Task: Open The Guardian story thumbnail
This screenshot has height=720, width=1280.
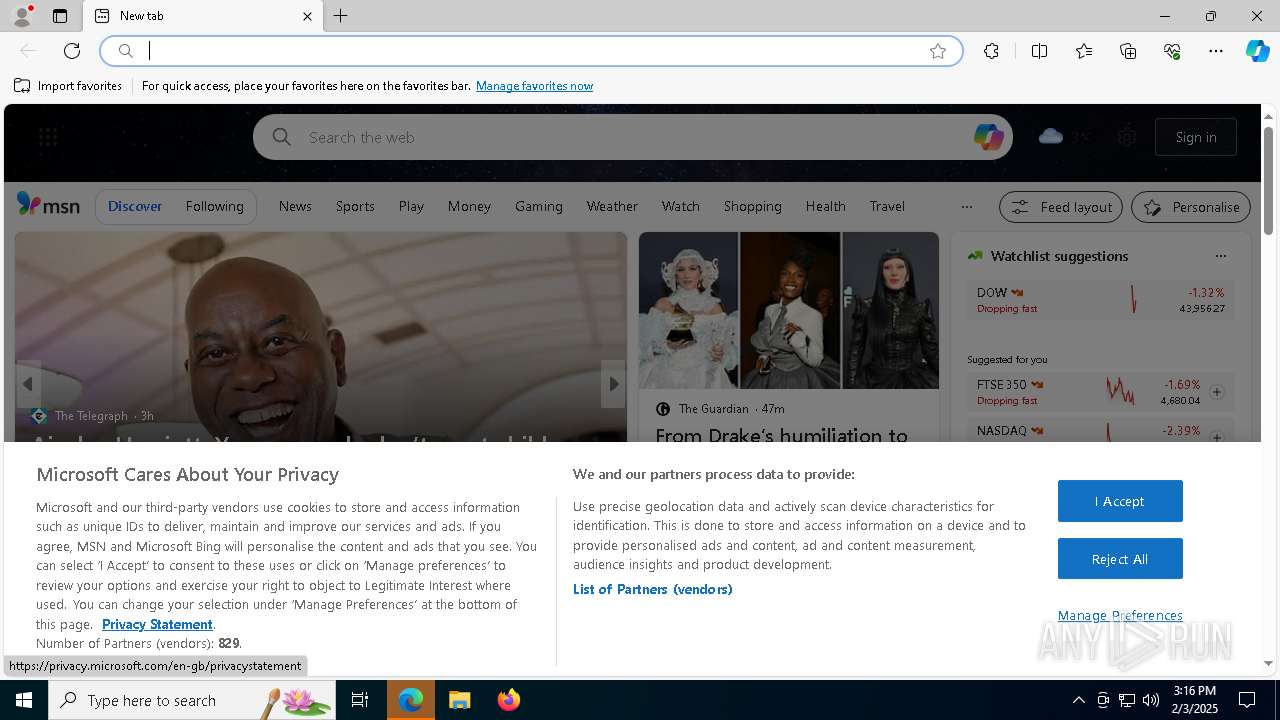Action: point(789,310)
